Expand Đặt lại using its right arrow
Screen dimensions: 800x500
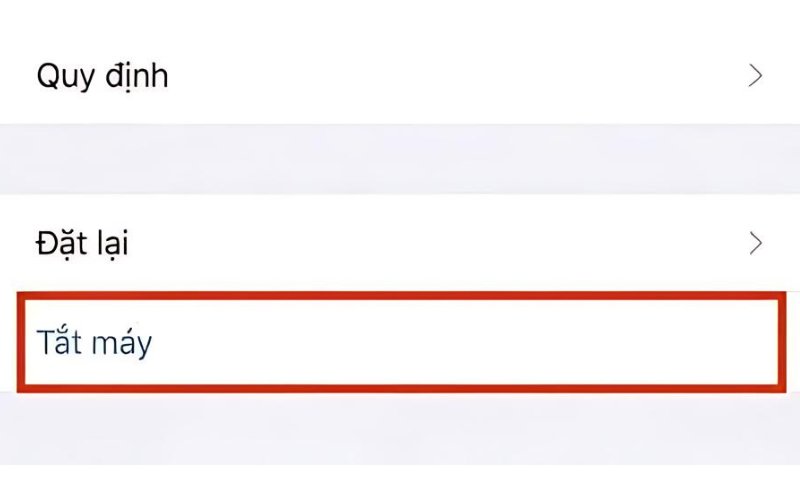(x=756, y=242)
